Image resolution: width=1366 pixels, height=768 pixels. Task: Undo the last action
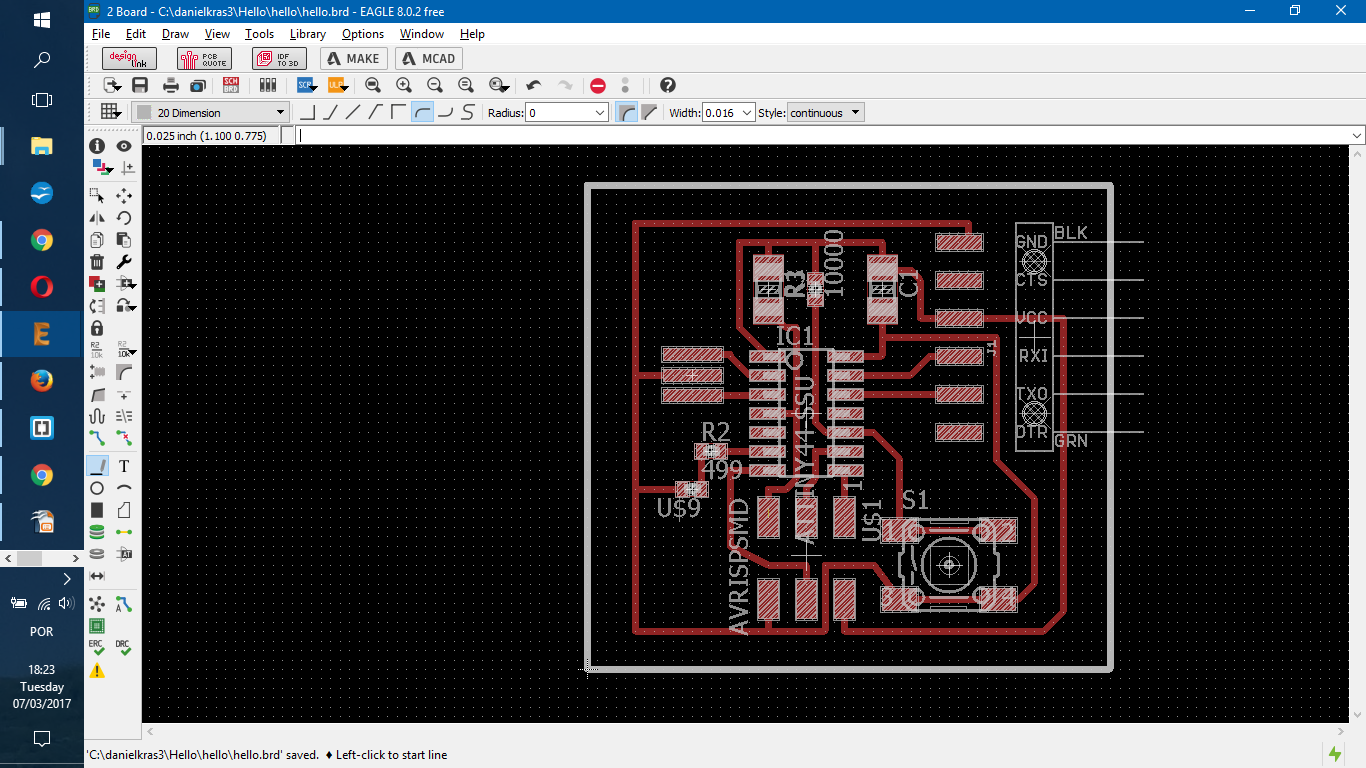pyautogui.click(x=534, y=86)
